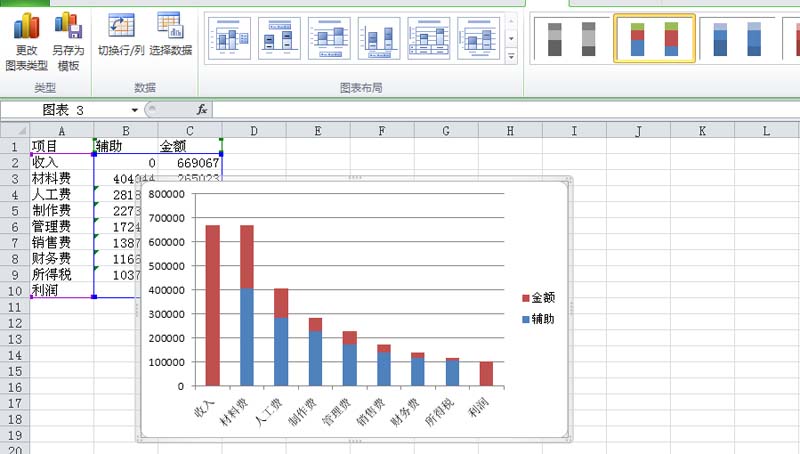Screen dimensions: 800x454
Task: Click cell A8 containing 财务费
Action: pyautogui.click(x=62, y=259)
